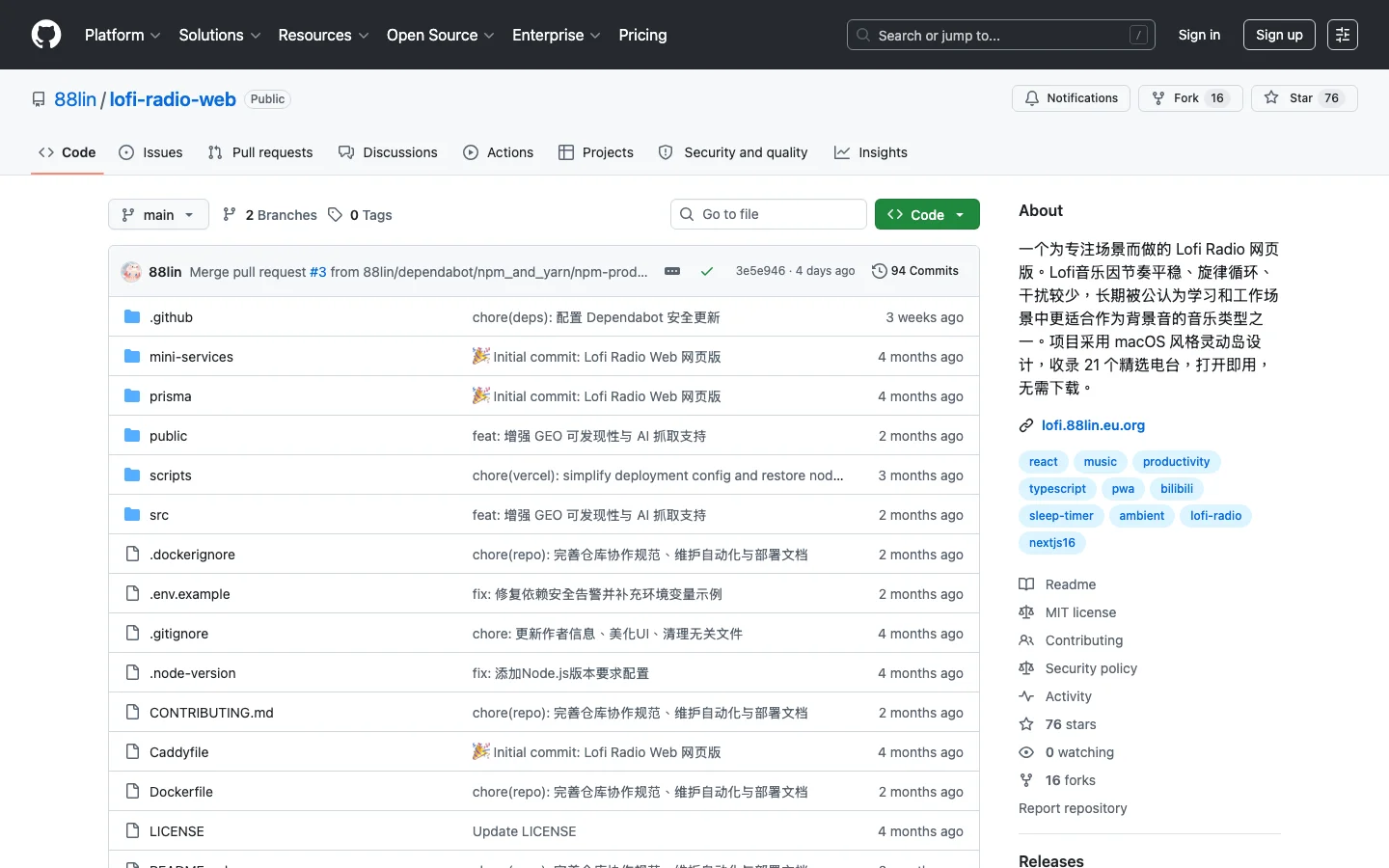The width and height of the screenshot is (1389, 868).
Task: Open the lofi.88lin.eu.org website link
Action: click(x=1093, y=425)
